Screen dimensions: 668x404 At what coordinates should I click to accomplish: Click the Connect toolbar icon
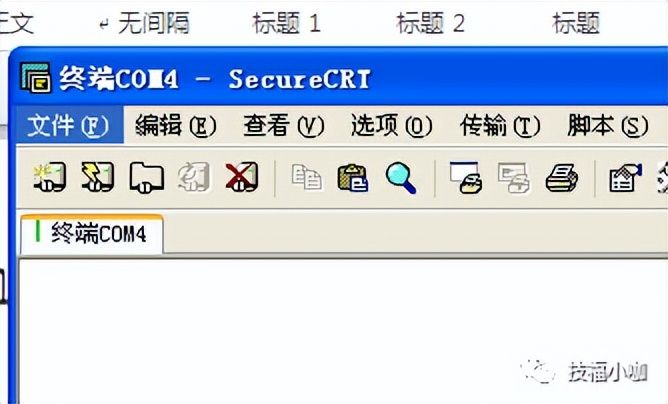click(x=50, y=176)
